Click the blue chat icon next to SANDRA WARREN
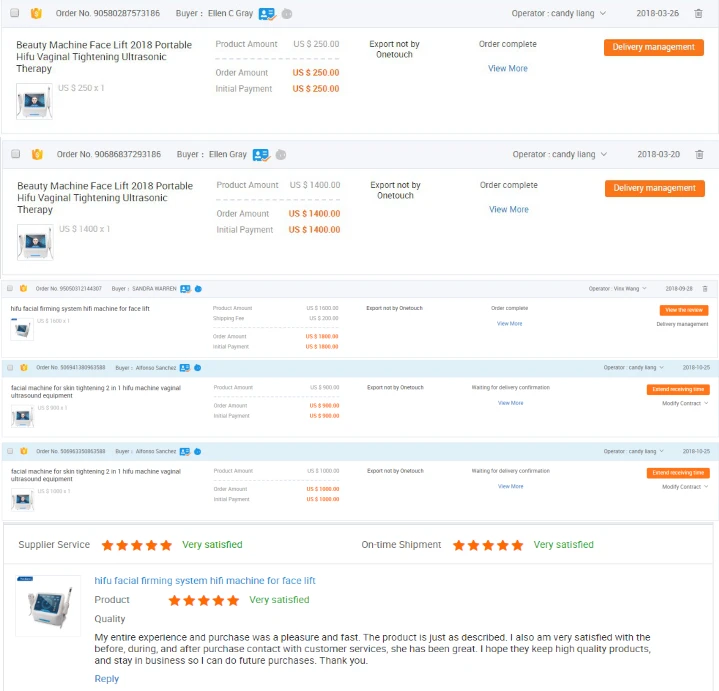Screen dimensions: 719x691 click(x=198, y=289)
